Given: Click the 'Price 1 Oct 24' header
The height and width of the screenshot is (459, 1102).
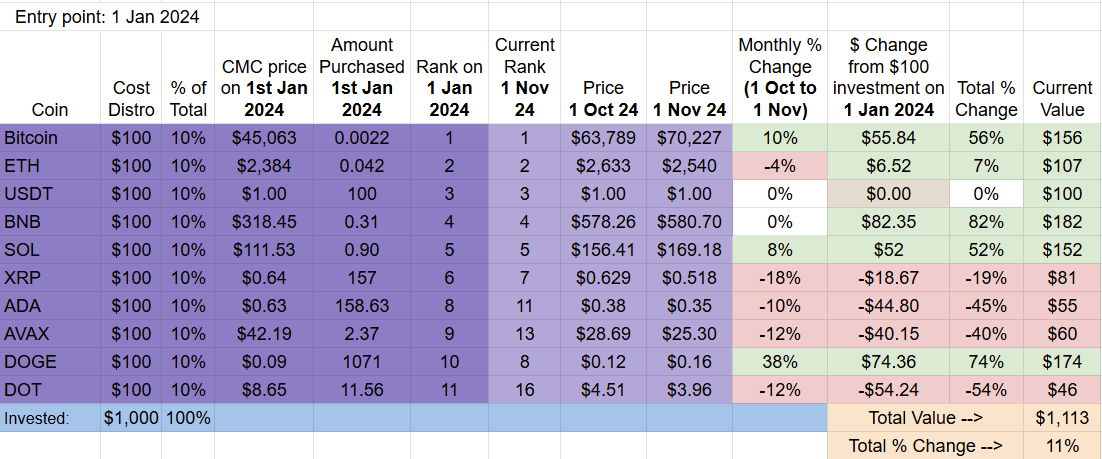Looking at the screenshot, I should click(x=603, y=77).
